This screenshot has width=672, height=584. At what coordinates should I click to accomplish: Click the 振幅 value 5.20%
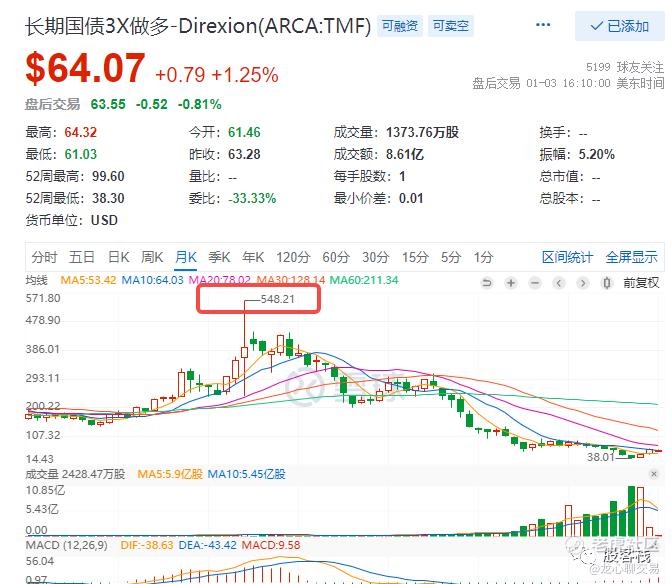point(597,154)
